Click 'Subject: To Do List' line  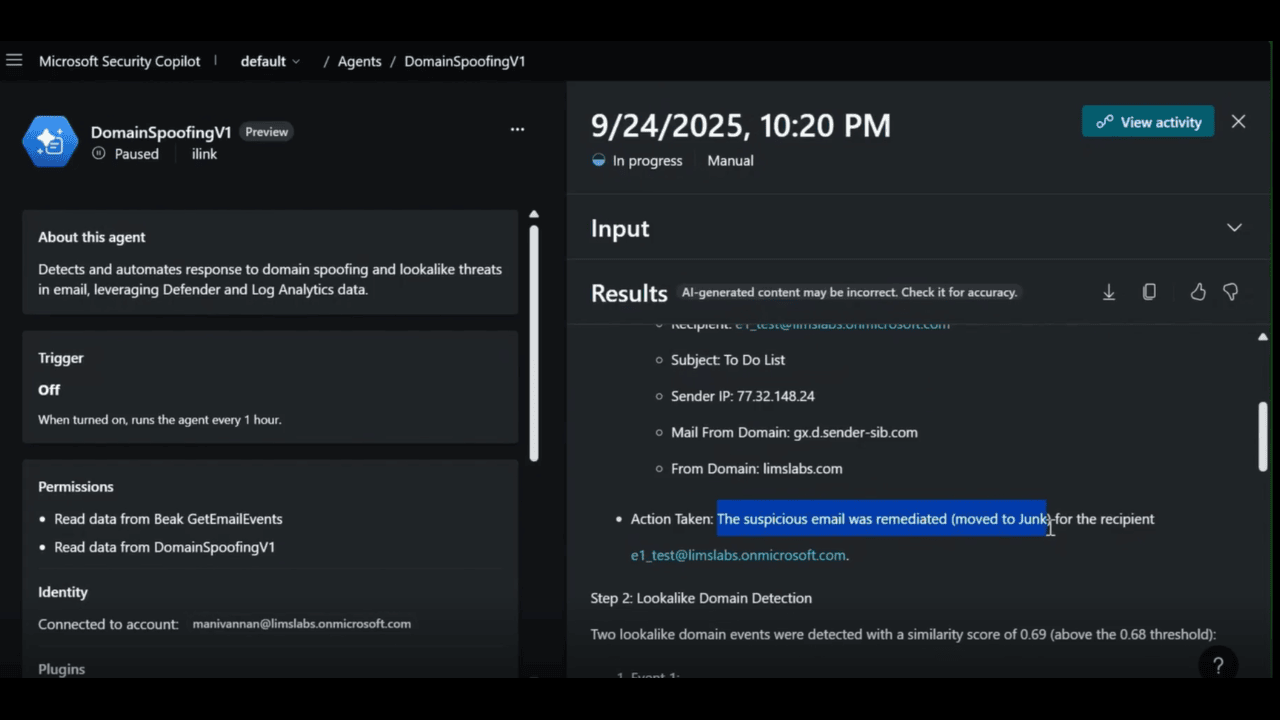[728, 360]
